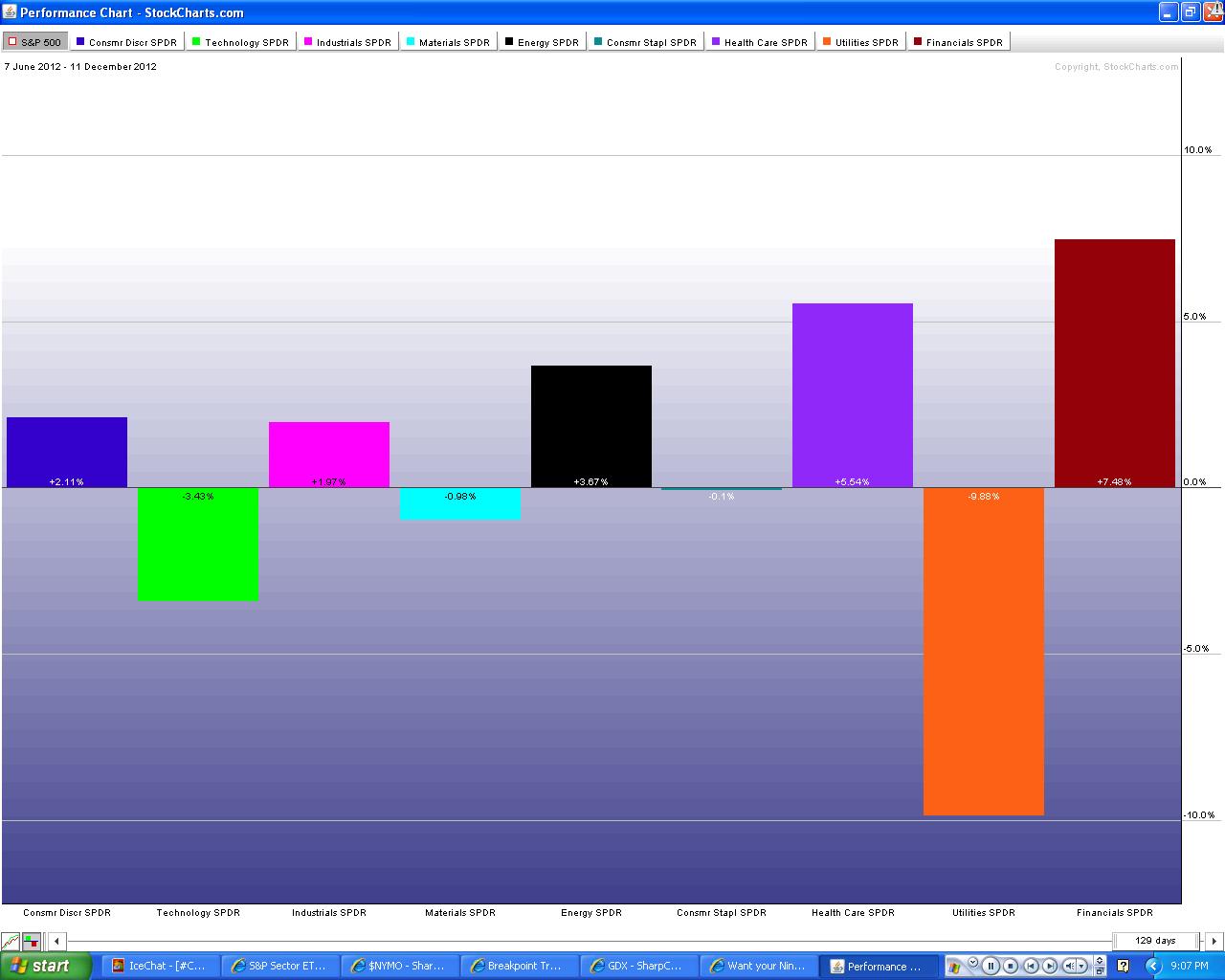Open the Windows start menu
Viewport: 1225px width, 980px height.
(x=46, y=966)
